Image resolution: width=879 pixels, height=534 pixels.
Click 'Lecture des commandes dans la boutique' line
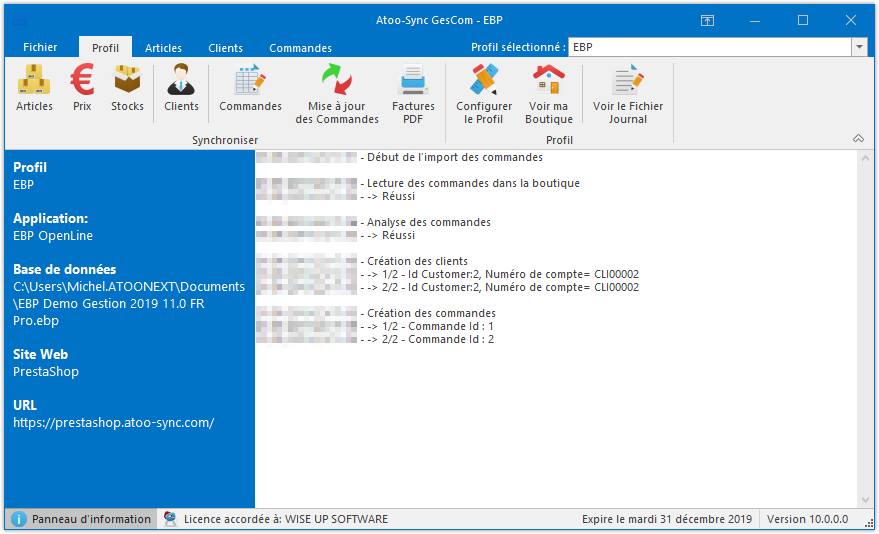click(470, 183)
